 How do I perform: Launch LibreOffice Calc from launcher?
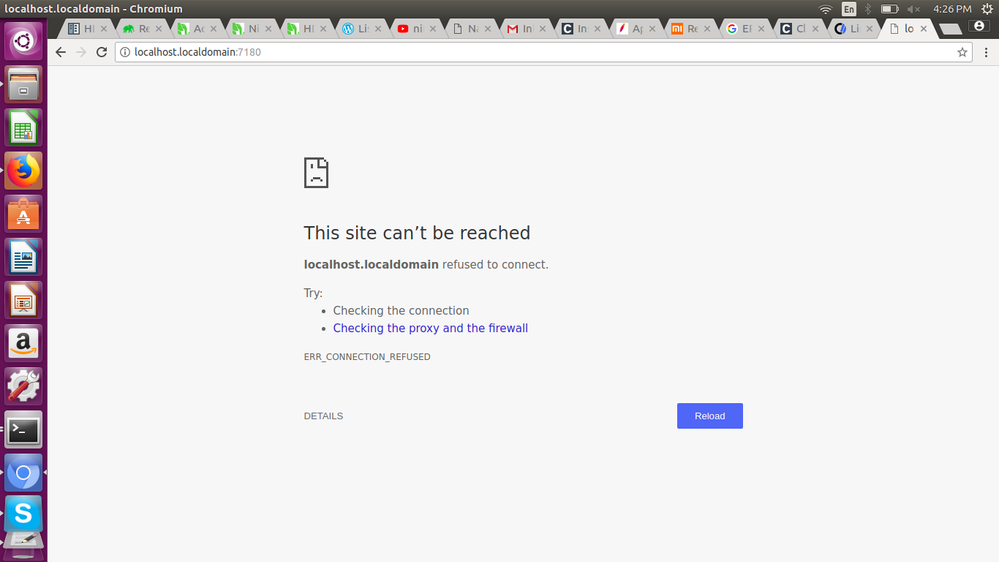click(x=24, y=127)
